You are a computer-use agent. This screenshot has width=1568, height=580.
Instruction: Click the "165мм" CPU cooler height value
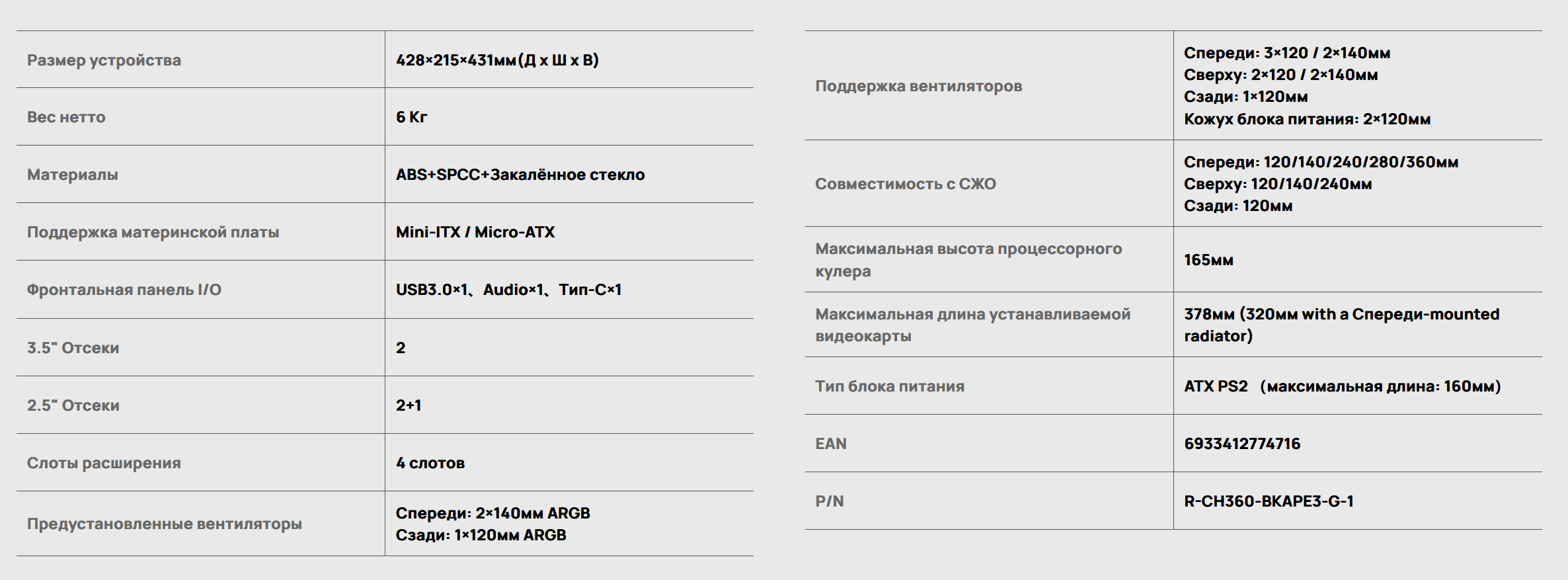point(1208,260)
